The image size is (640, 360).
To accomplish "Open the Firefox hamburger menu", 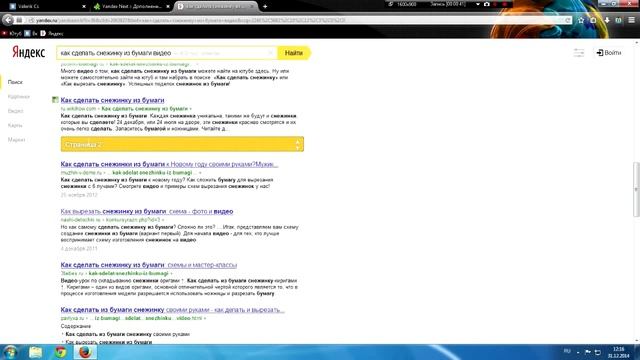I will click(x=631, y=20).
